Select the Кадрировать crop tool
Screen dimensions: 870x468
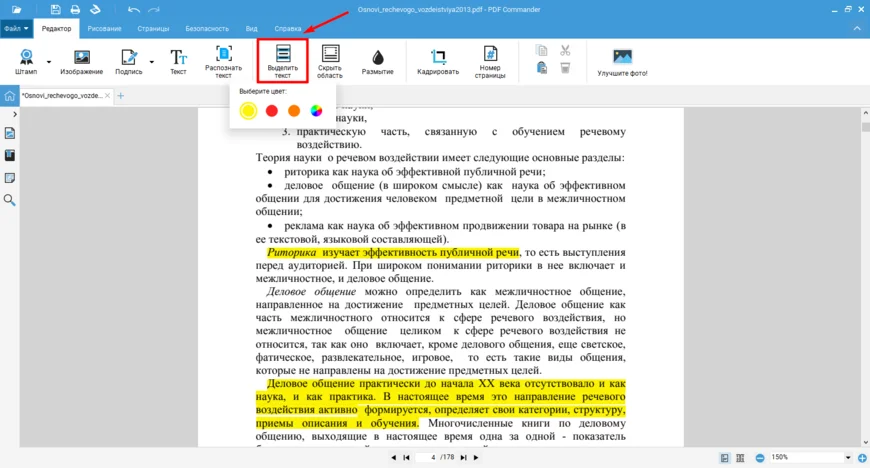pos(438,61)
